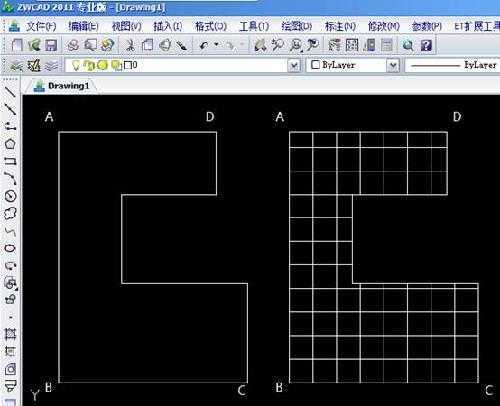Image resolution: width=500 pixels, height=406 pixels.
Task: Click the Cut scissors icon
Action: coord(130,45)
